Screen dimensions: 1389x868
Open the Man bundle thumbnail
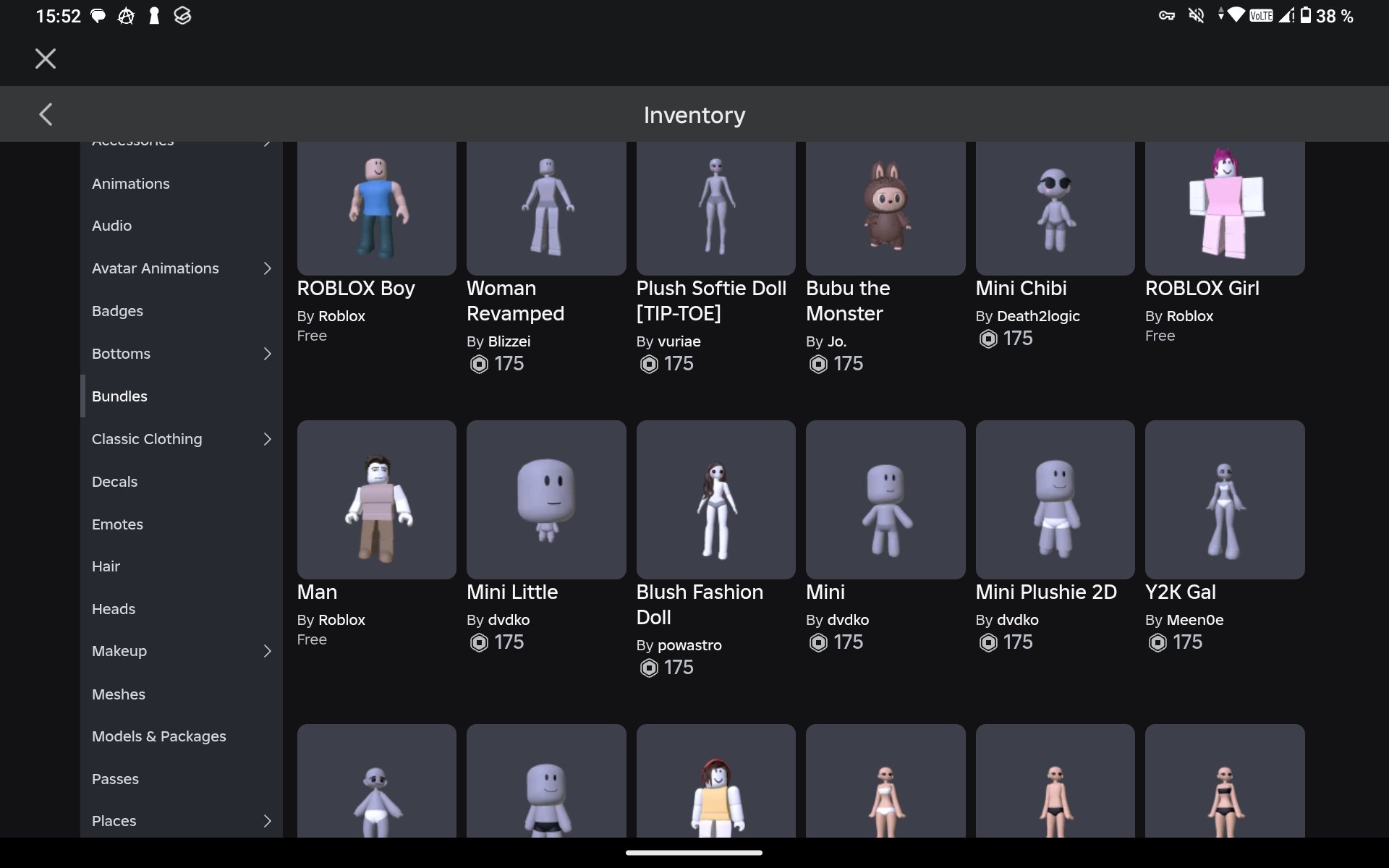pos(376,500)
